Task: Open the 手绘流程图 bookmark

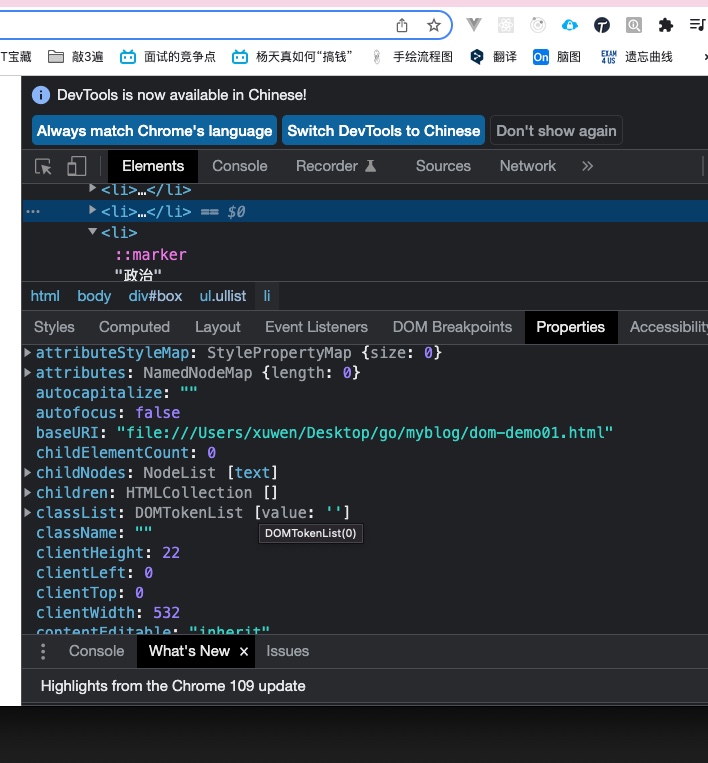Action: [413, 57]
